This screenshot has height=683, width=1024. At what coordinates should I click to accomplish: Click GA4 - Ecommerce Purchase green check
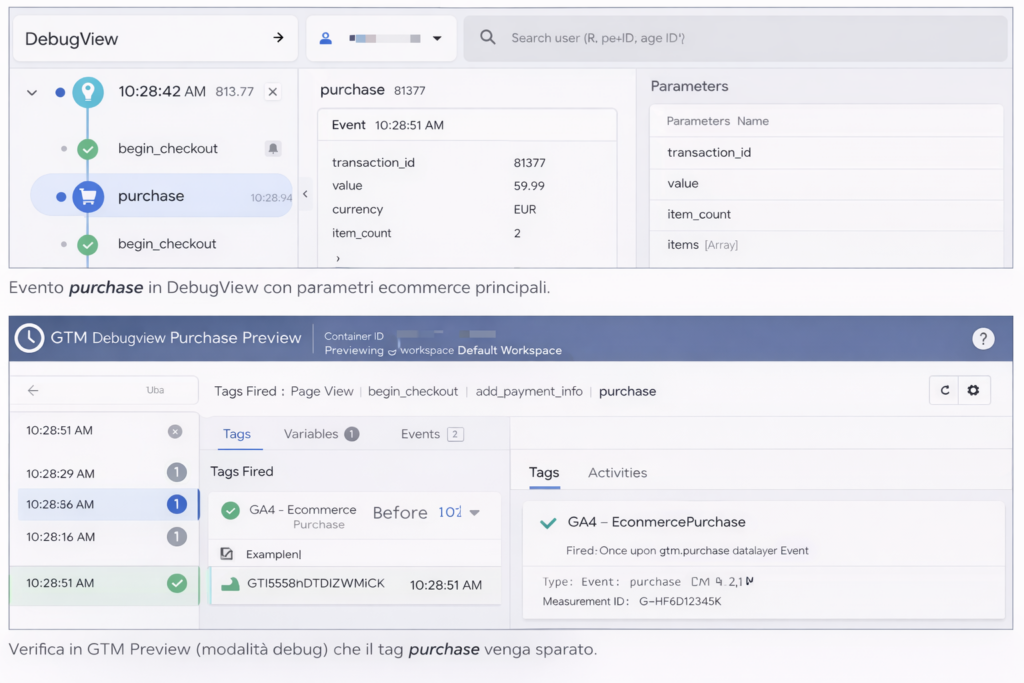point(230,511)
